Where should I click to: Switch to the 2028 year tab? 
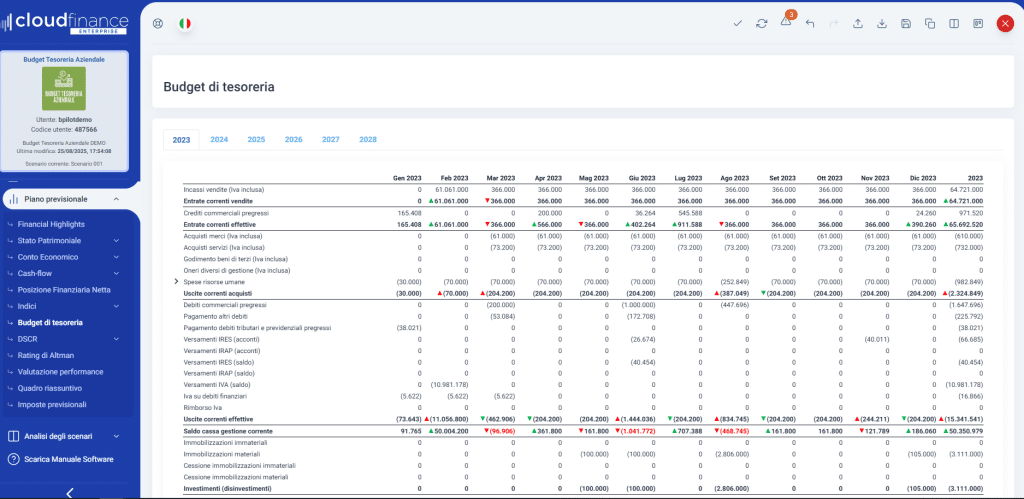368,139
